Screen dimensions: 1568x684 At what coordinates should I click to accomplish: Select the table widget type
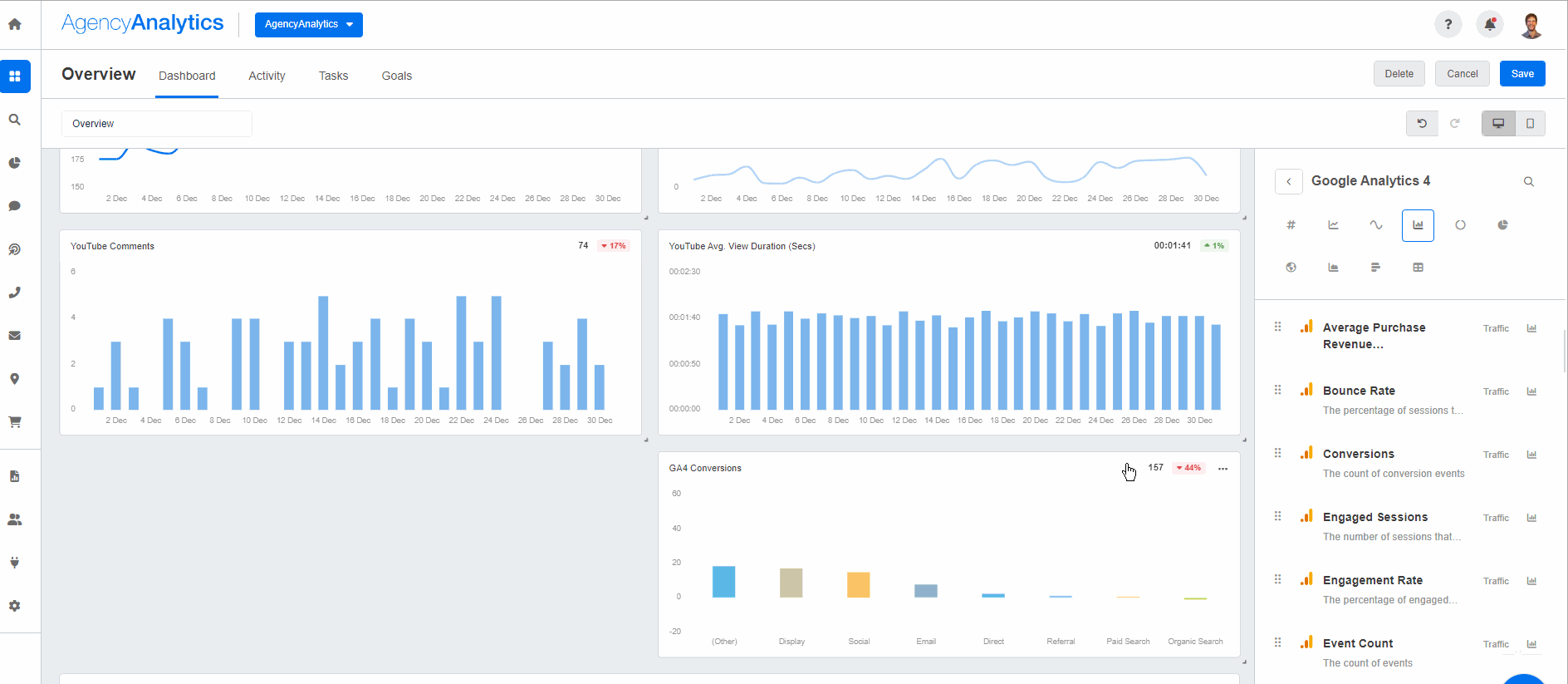(x=1419, y=268)
